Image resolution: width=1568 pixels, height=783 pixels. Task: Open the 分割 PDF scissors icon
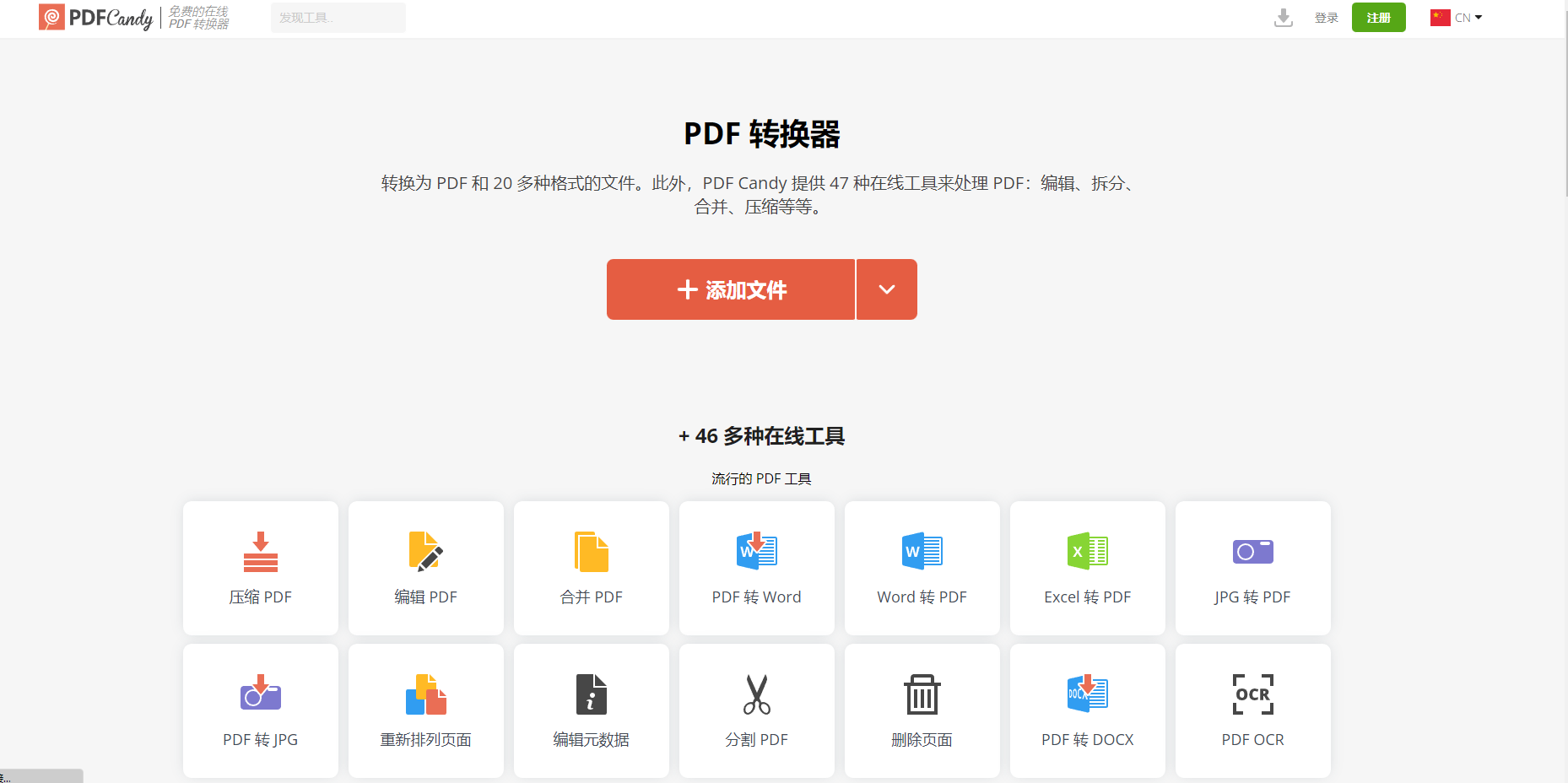[757, 694]
